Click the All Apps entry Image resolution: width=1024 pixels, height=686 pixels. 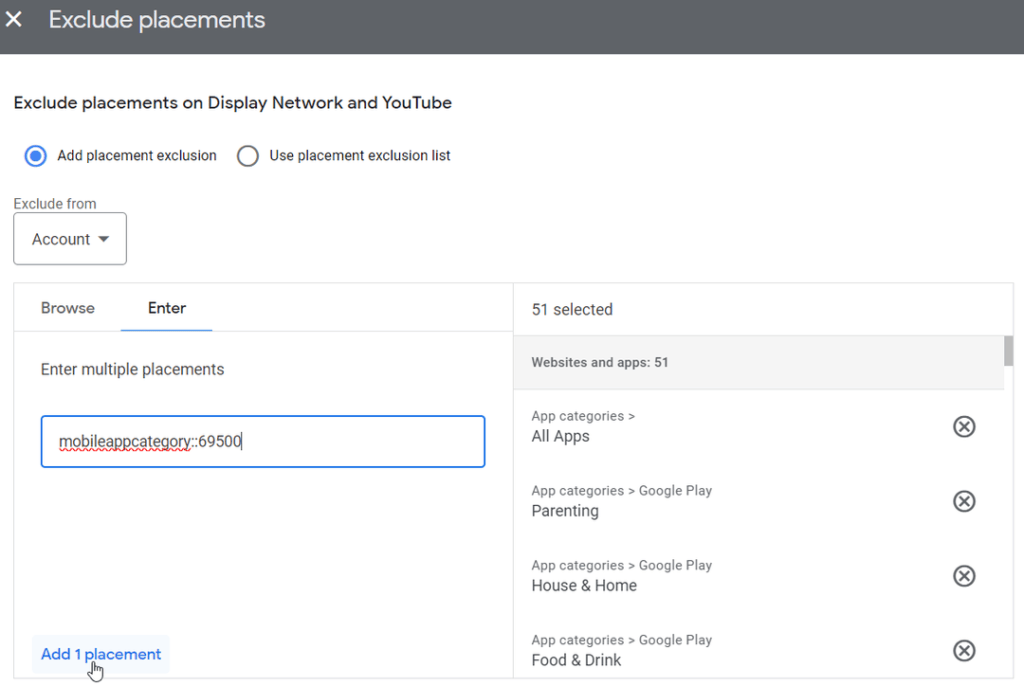(x=560, y=436)
